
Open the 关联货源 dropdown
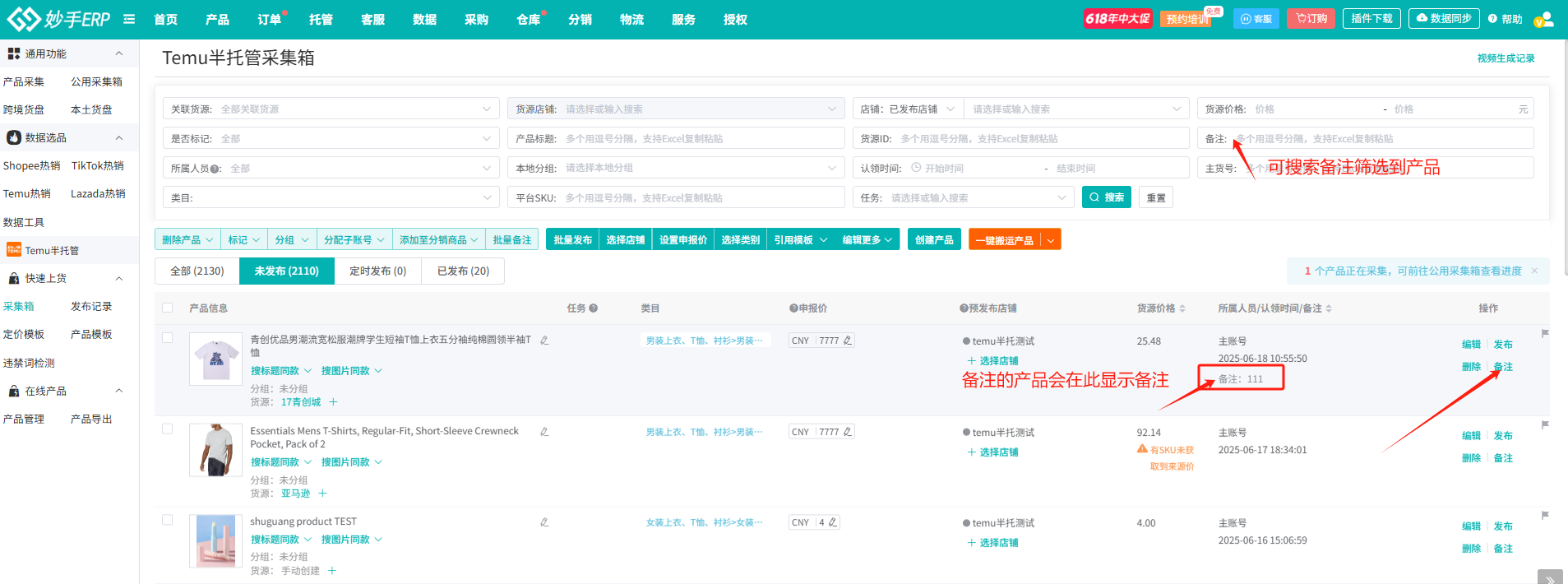point(331,109)
